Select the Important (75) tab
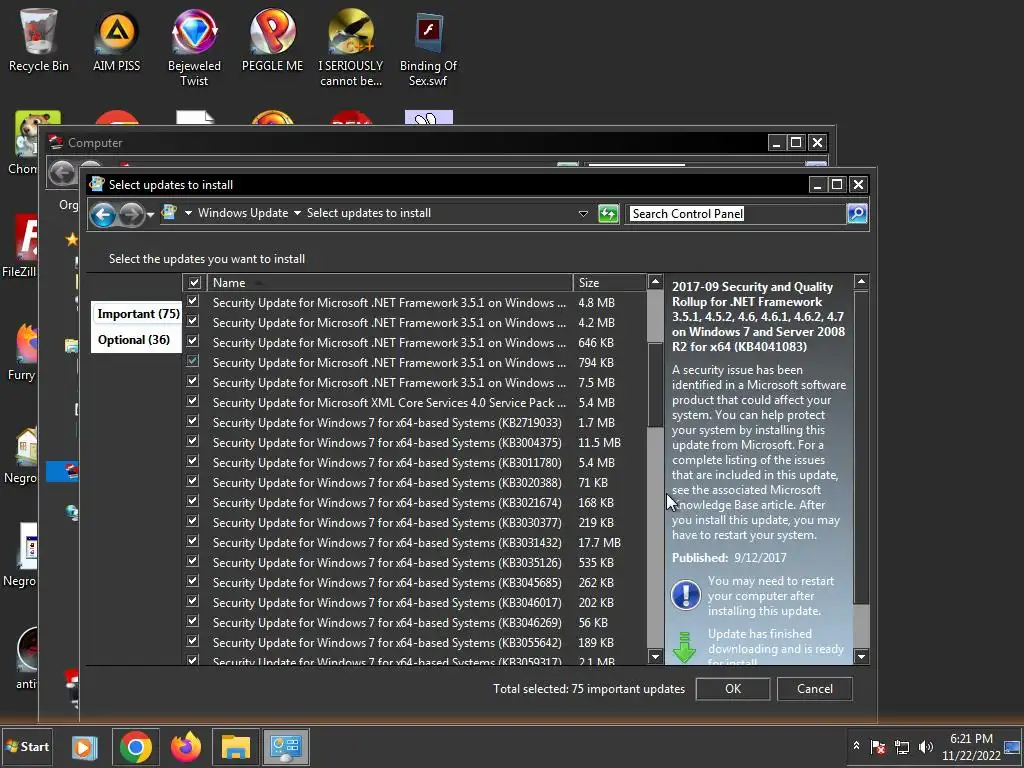Viewport: 1024px width, 768px height. point(138,314)
